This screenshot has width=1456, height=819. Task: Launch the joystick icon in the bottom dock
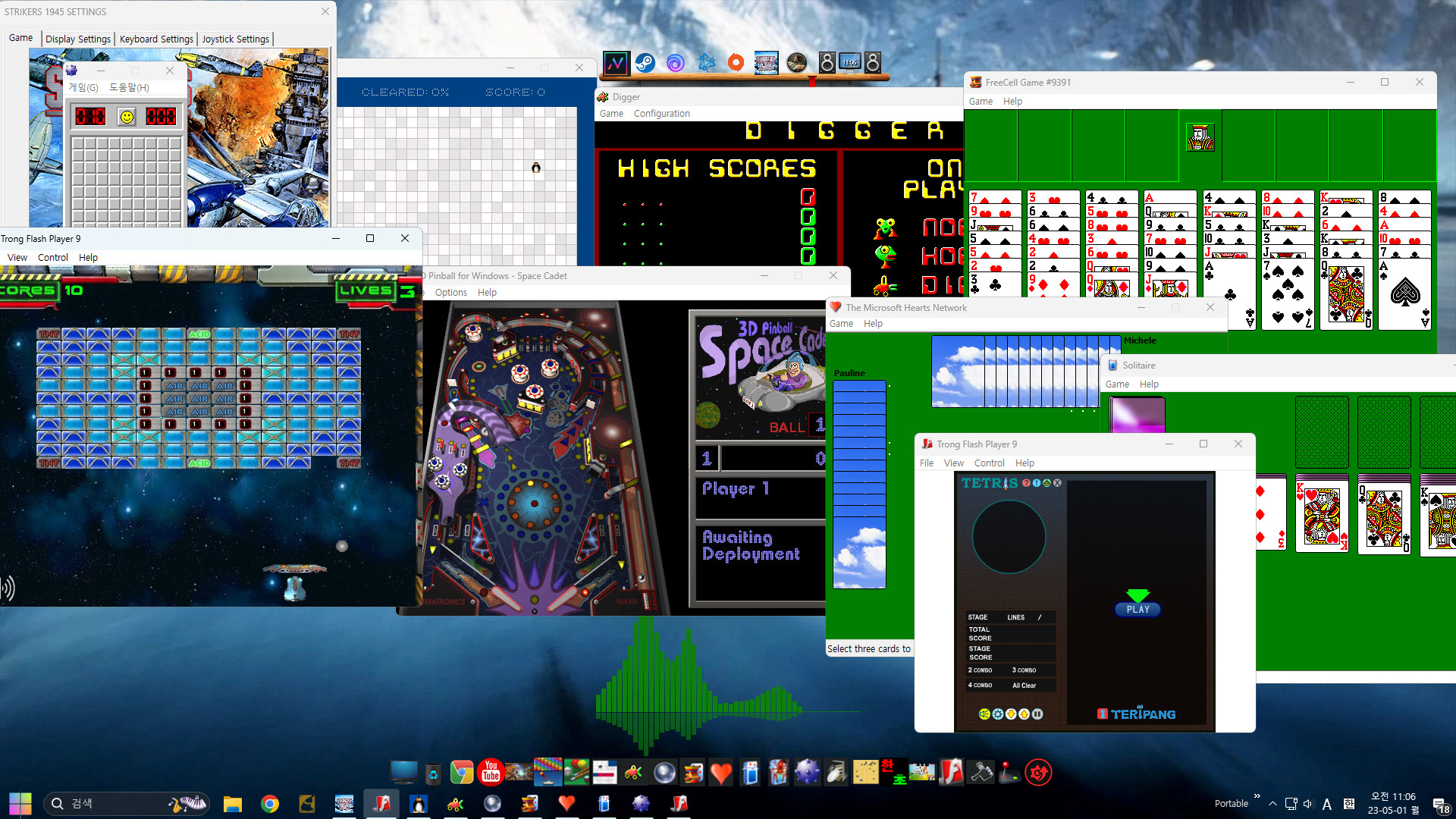1008,772
